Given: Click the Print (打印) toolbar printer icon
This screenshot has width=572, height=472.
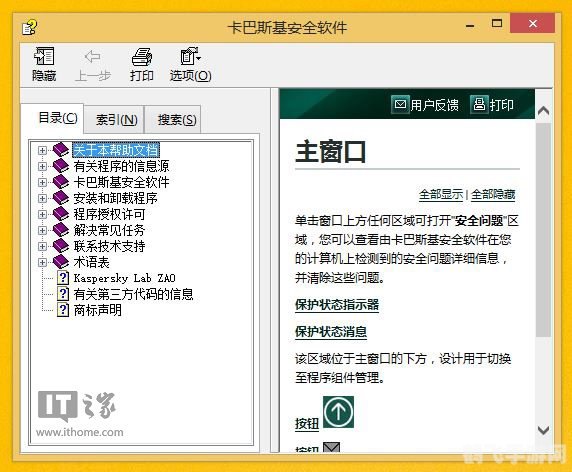Looking at the screenshot, I should (142, 57).
